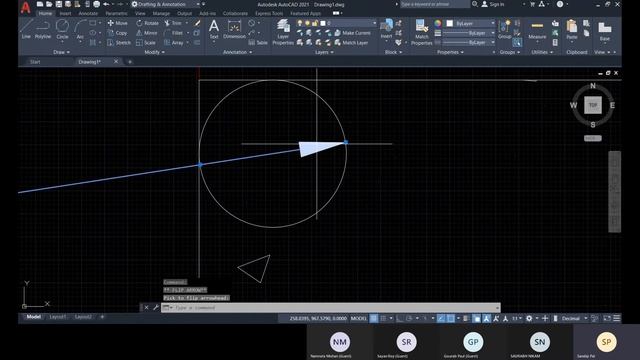Click the Group tool
This screenshot has height=360, width=640.
pyautogui.click(x=504, y=29)
